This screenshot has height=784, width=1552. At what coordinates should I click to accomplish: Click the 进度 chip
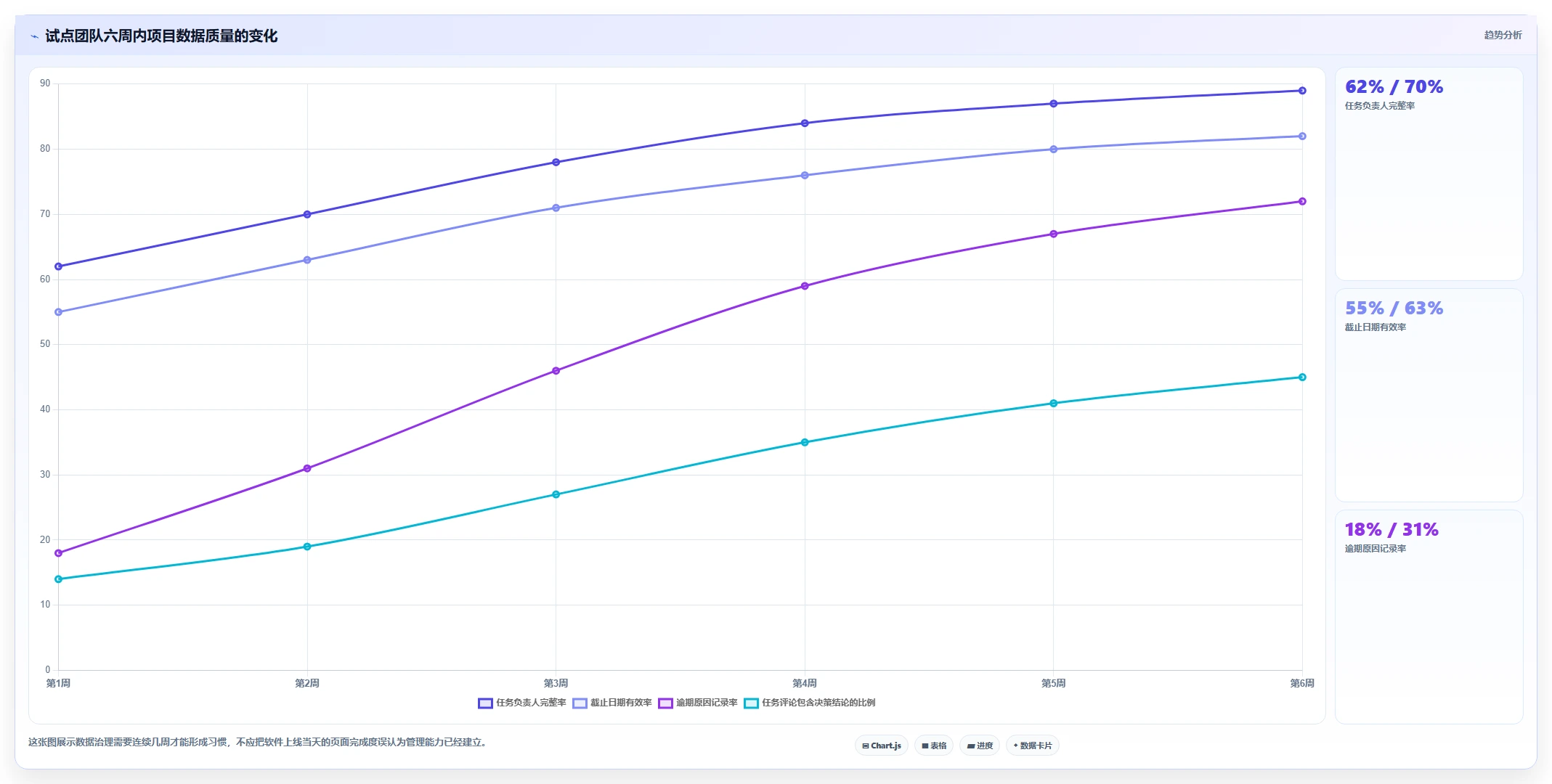click(x=980, y=746)
